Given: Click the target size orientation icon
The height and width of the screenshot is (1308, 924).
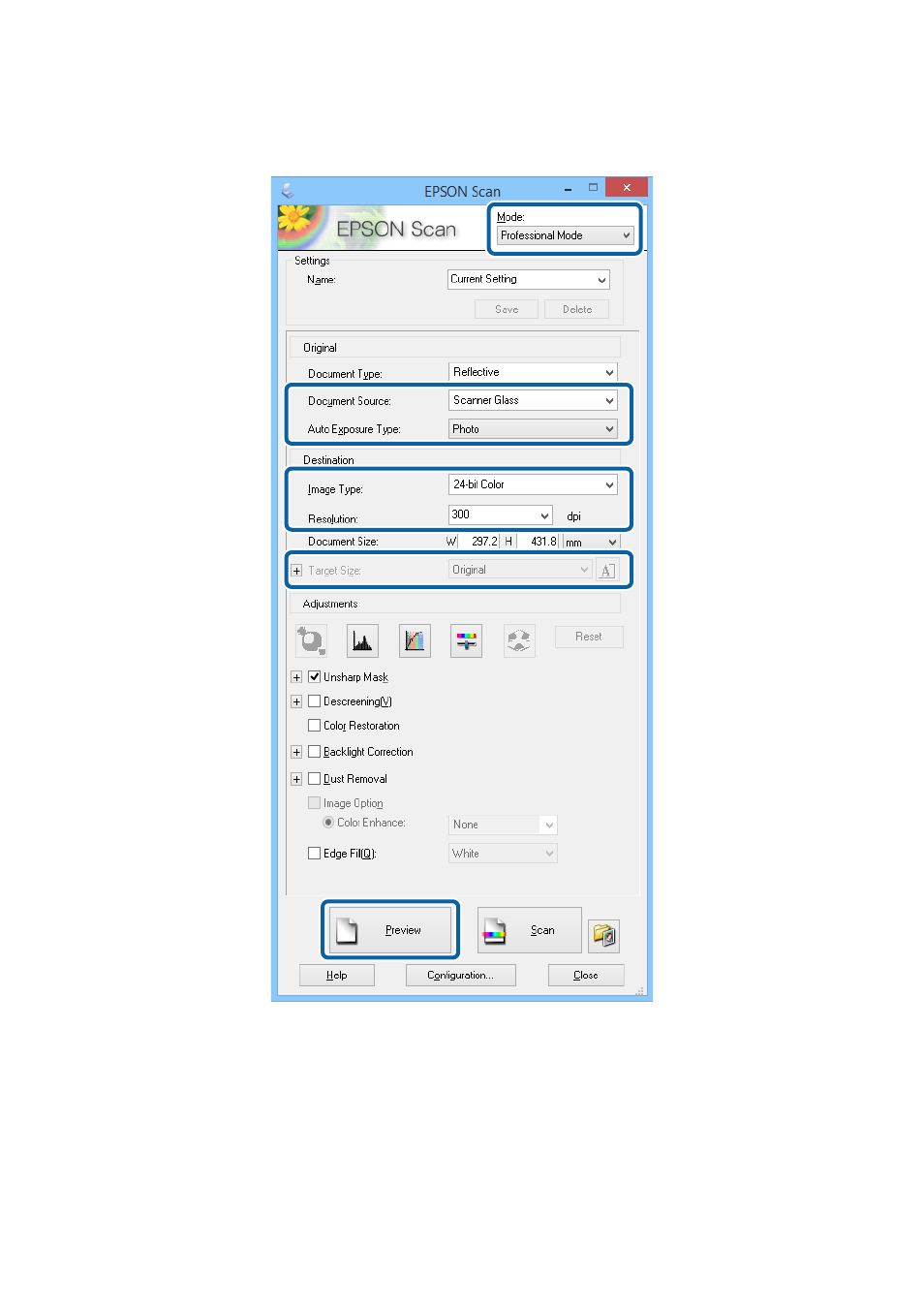Looking at the screenshot, I should (x=606, y=570).
